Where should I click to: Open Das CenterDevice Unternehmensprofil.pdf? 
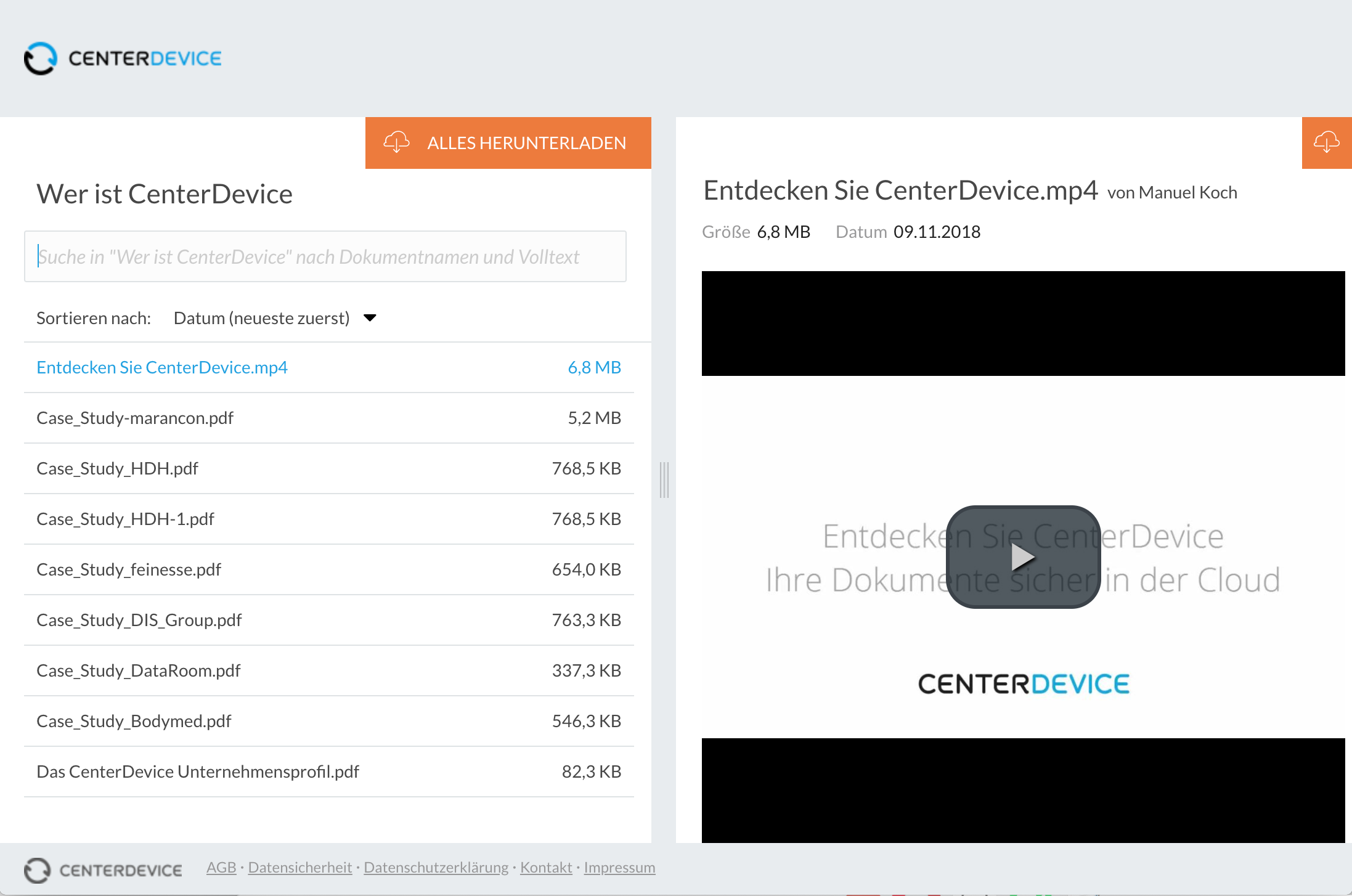329,772
